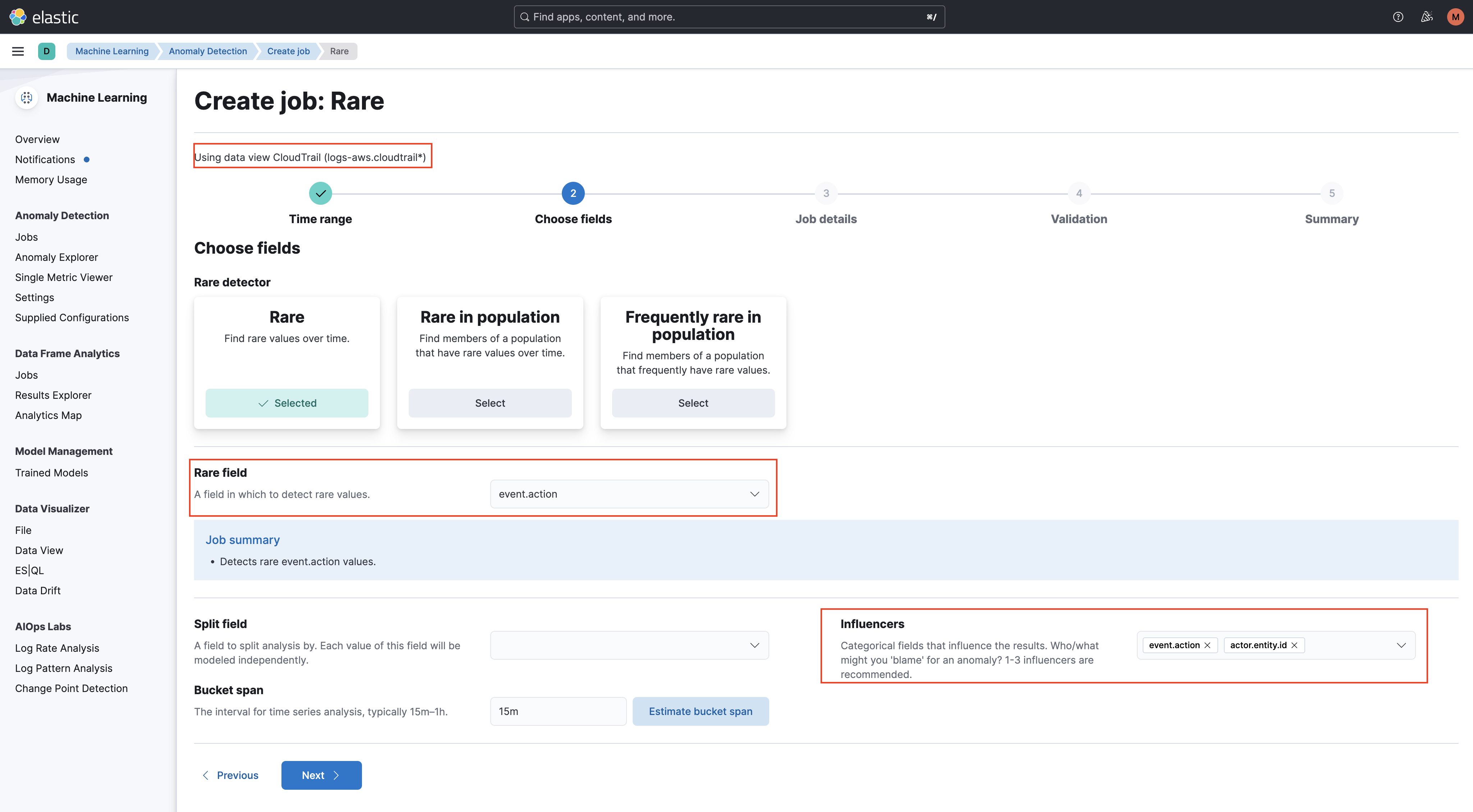The width and height of the screenshot is (1473, 812).
Task: Open the user profile avatar M
Action: click(x=1455, y=17)
